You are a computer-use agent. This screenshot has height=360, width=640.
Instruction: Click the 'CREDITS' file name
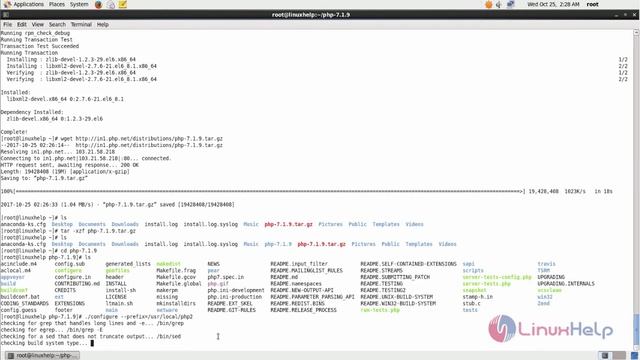tap(65, 290)
